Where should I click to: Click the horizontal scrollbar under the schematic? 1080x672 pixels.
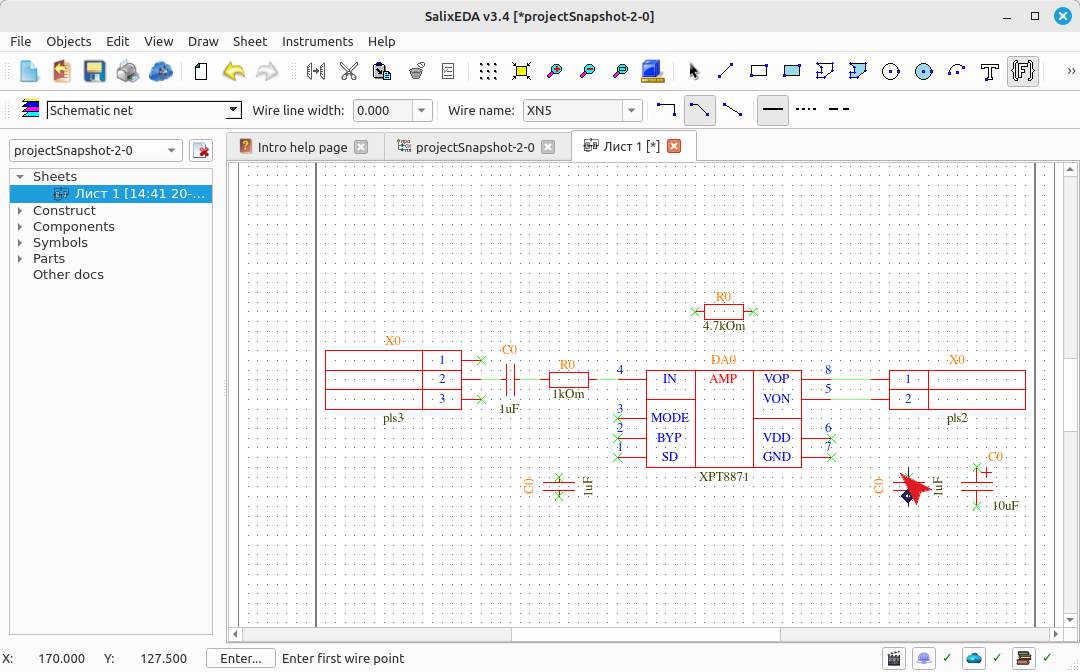(645, 633)
